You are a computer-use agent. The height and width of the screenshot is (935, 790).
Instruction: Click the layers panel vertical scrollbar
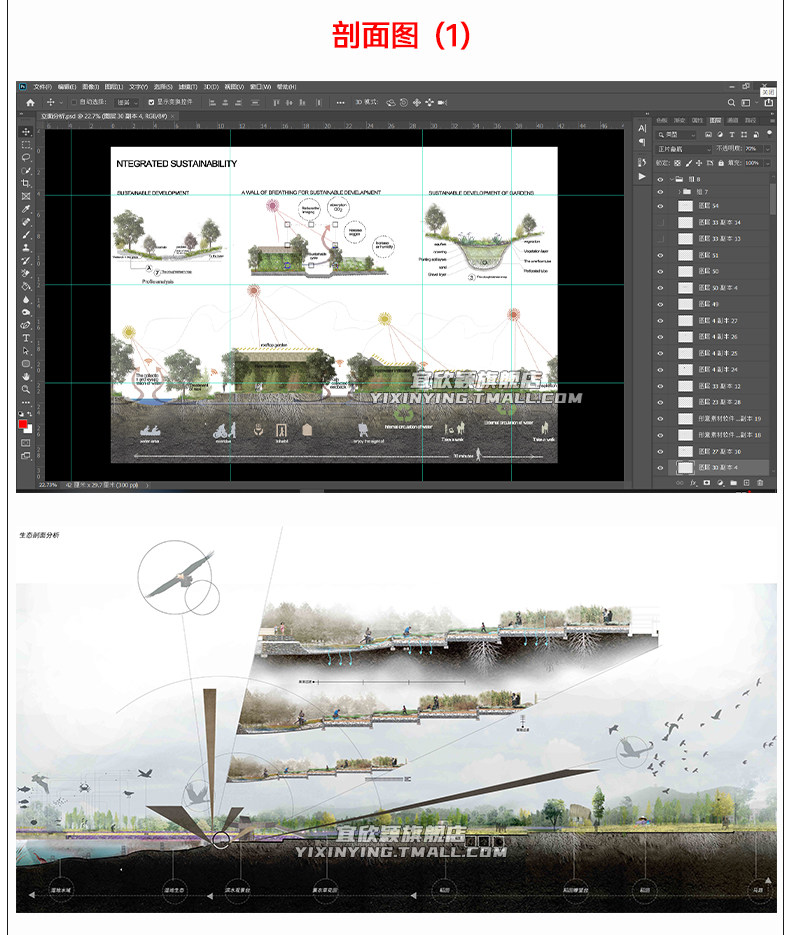click(x=773, y=199)
